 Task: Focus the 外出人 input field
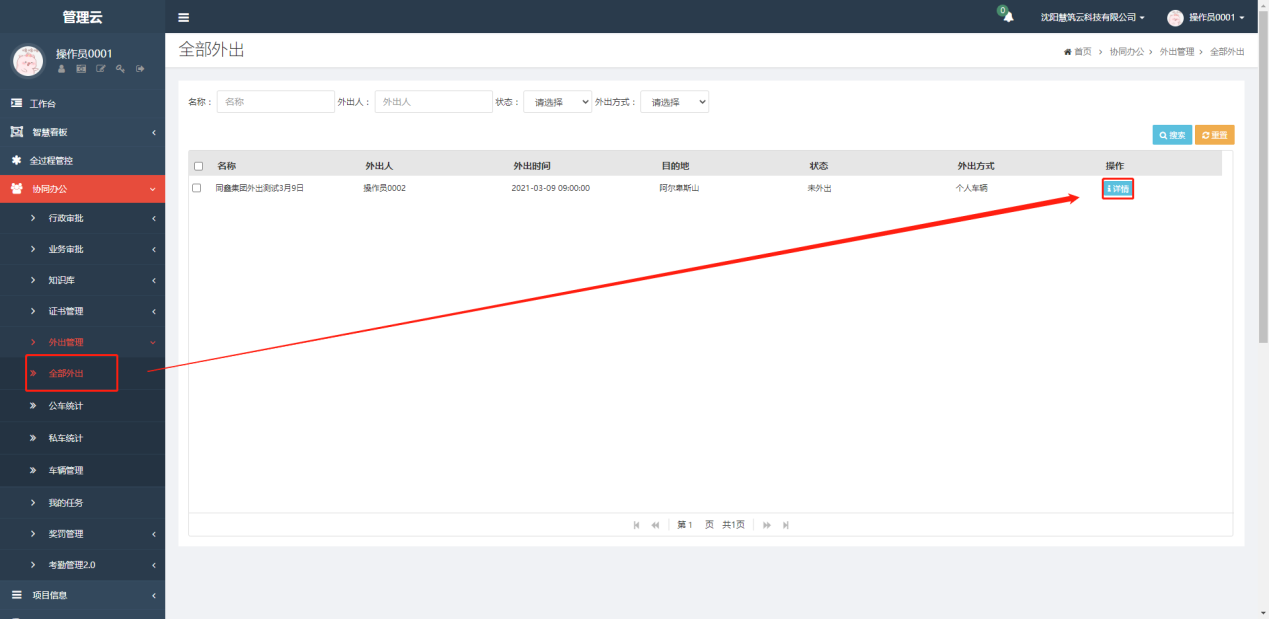click(x=434, y=102)
